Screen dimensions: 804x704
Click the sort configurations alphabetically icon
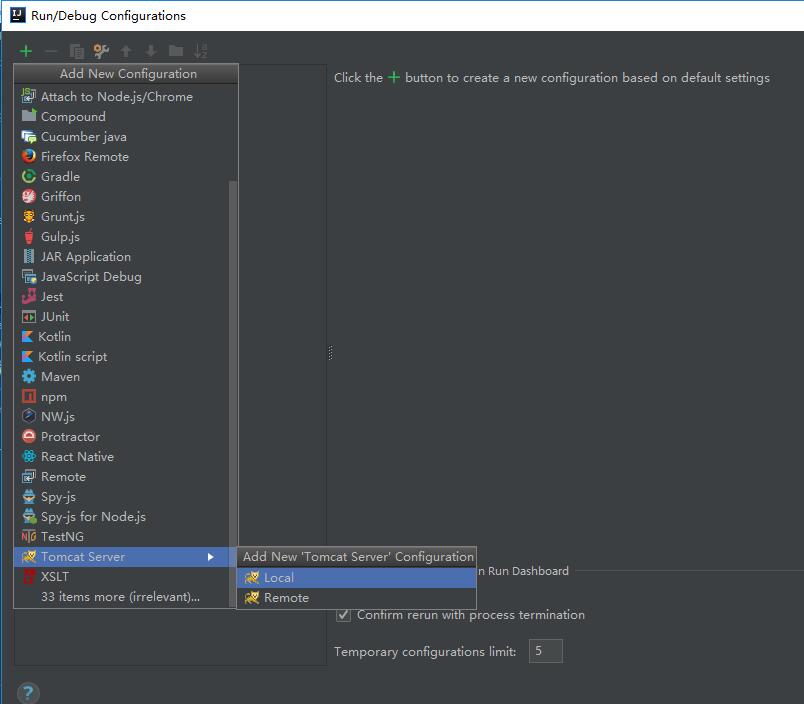point(201,51)
